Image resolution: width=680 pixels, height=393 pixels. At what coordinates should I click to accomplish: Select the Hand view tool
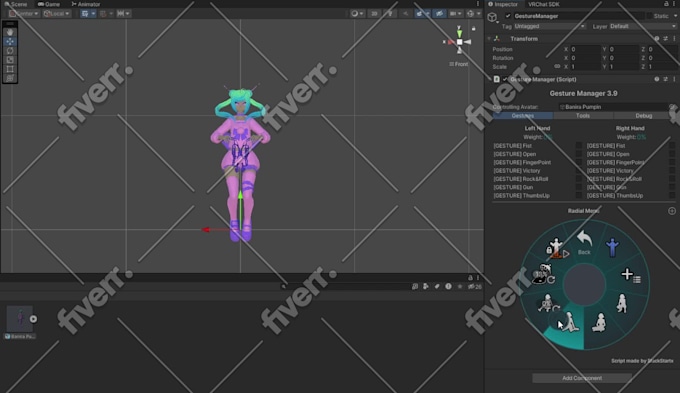click(10, 32)
